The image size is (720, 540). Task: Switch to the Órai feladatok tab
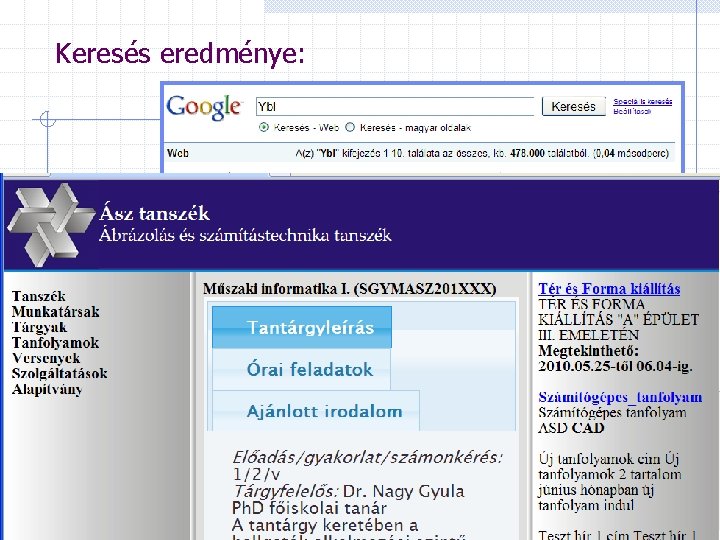301,369
